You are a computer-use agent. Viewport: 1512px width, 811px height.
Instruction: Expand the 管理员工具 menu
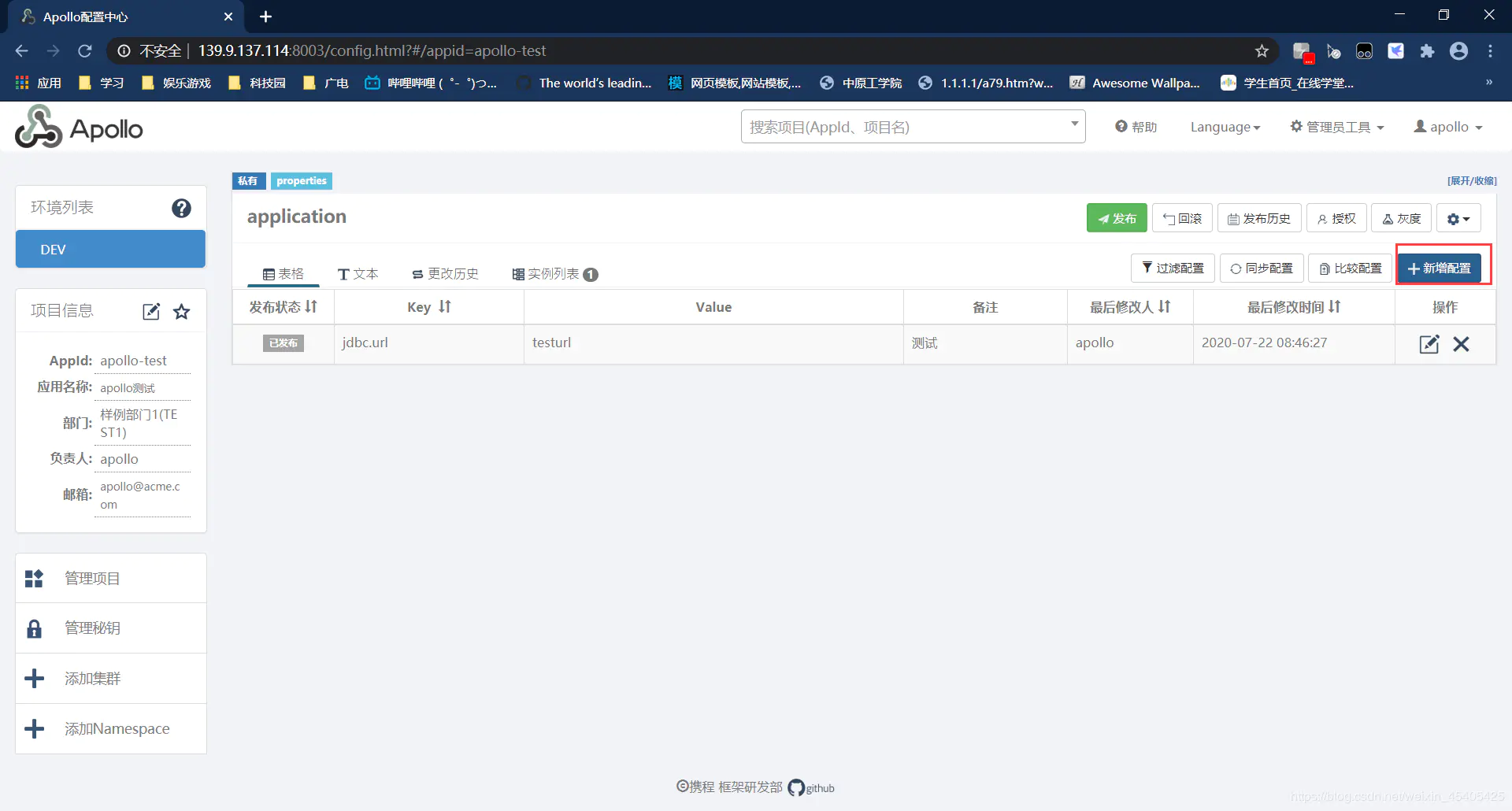[x=1337, y=127]
